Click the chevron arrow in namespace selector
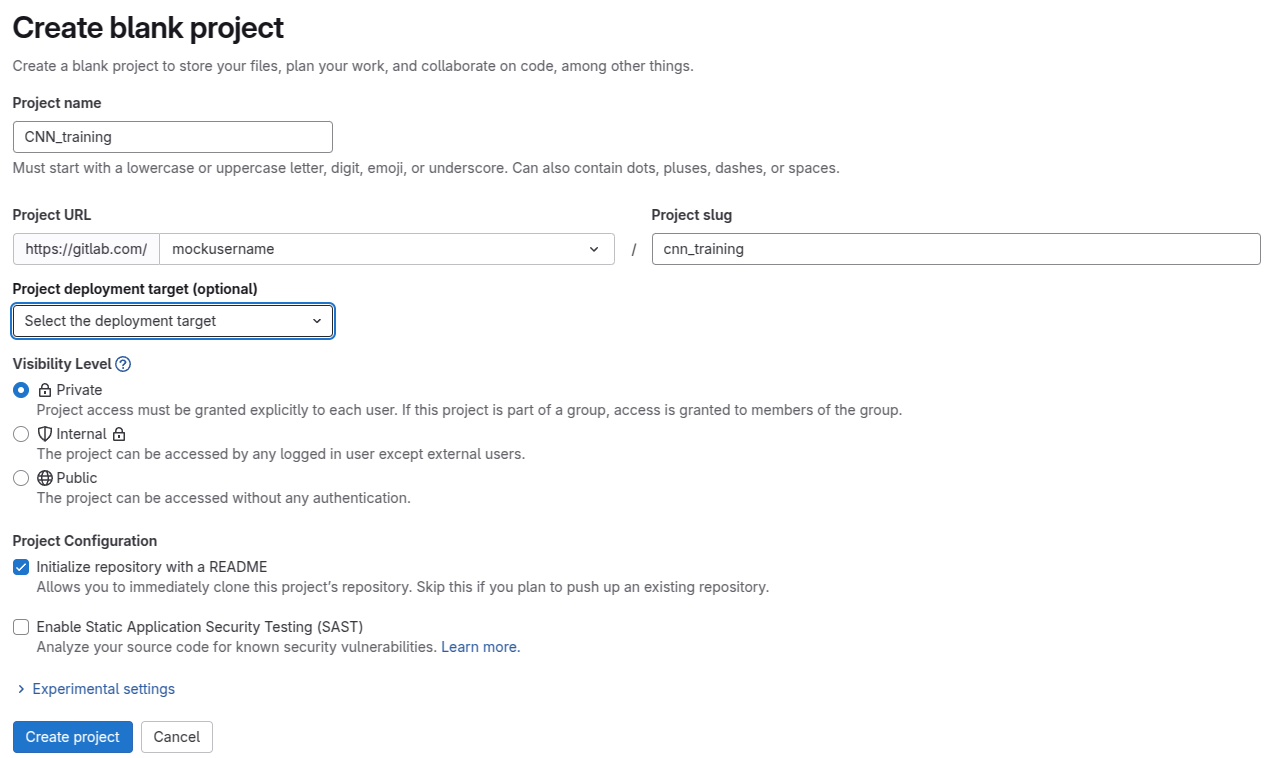Screen dimensions: 1266x758 pos(594,249)
